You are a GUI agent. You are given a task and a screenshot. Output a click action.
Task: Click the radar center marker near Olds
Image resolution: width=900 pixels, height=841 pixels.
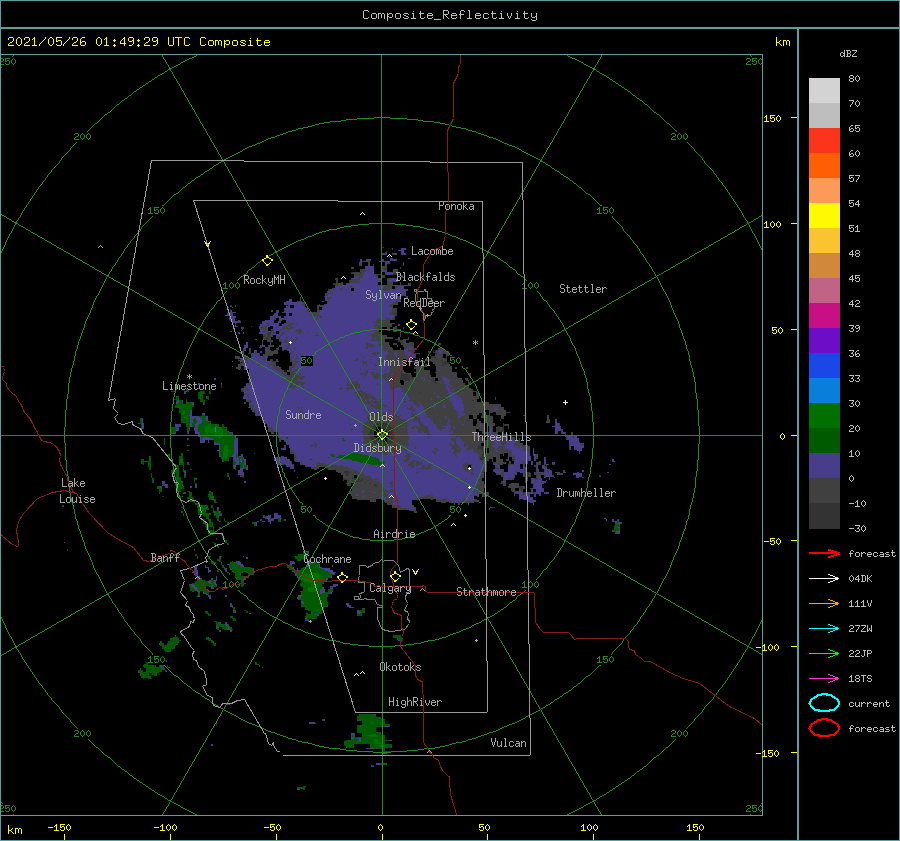382,435
